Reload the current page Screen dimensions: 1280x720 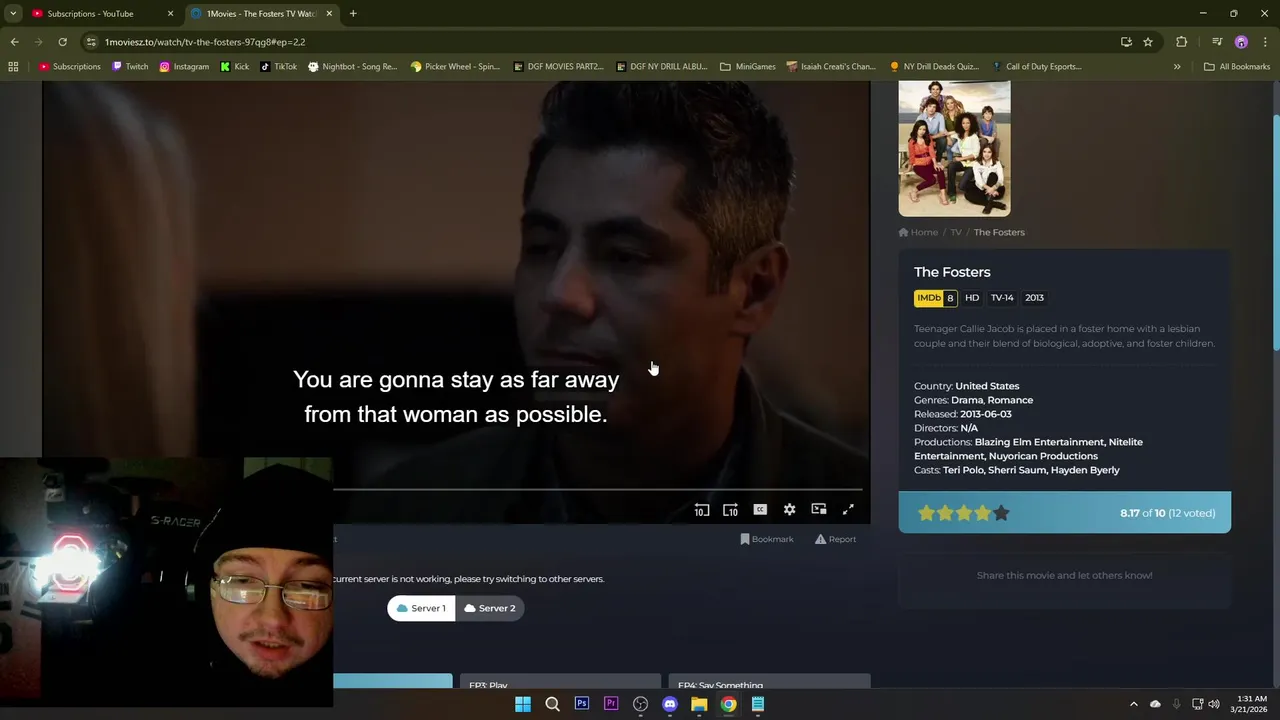coord(62,42)
